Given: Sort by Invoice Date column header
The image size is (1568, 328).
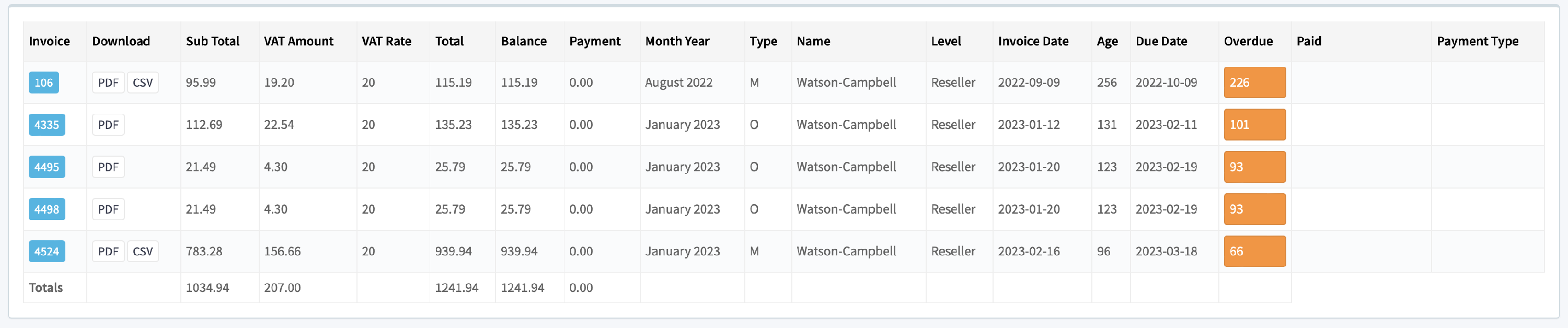Looking at the screenshot, I should coord(1033,41).
